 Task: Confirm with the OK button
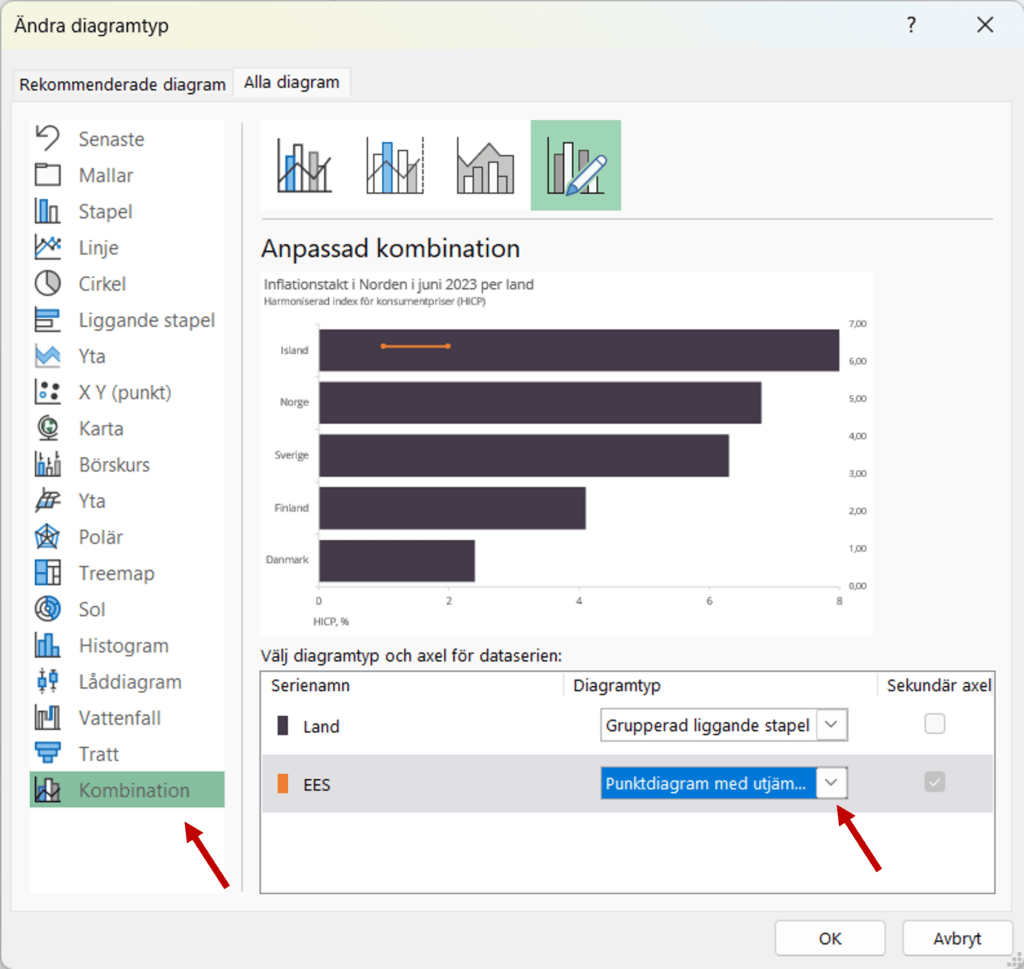click(830, 939)
